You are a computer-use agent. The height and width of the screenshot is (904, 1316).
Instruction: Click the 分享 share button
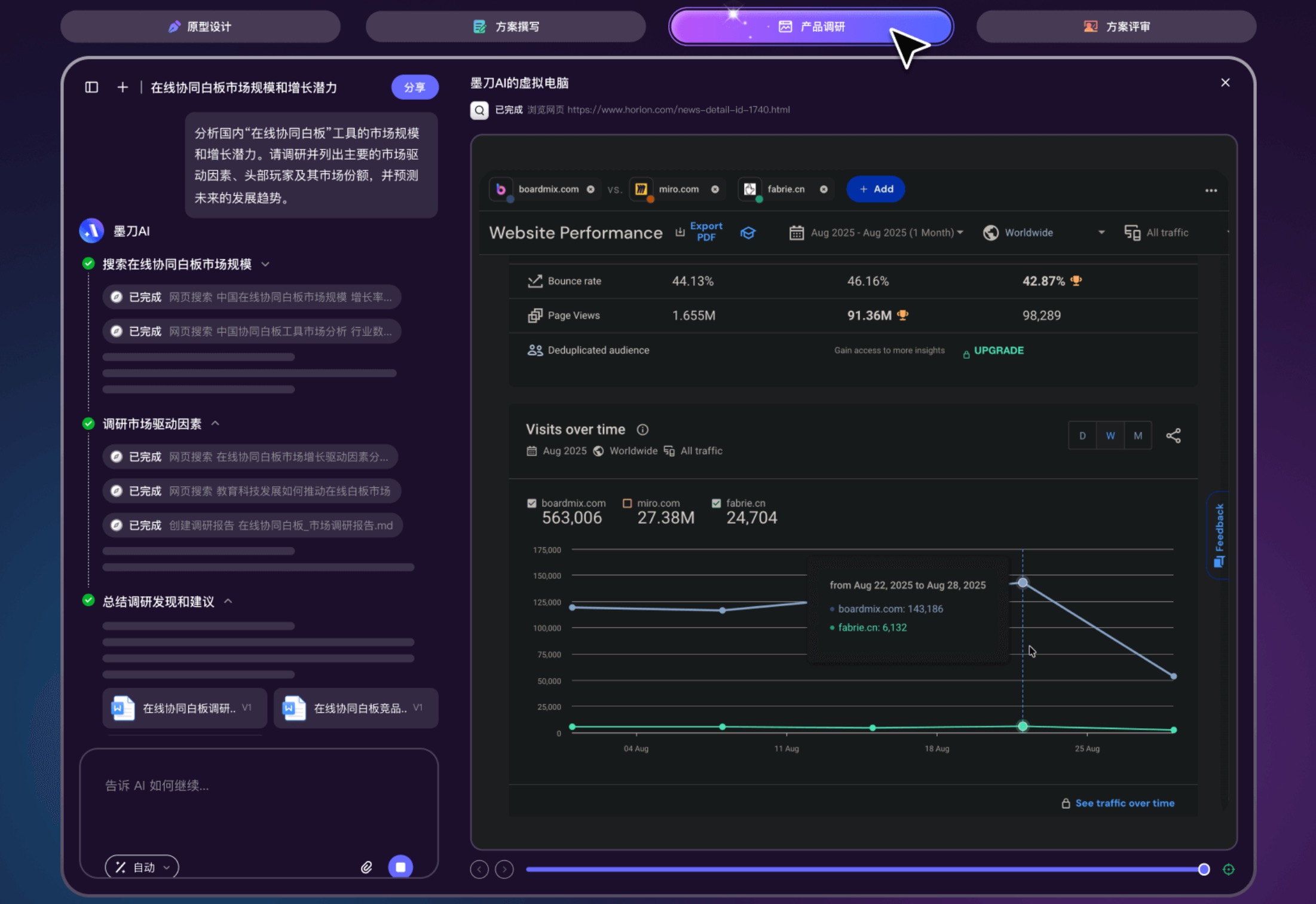click(414, 87)
